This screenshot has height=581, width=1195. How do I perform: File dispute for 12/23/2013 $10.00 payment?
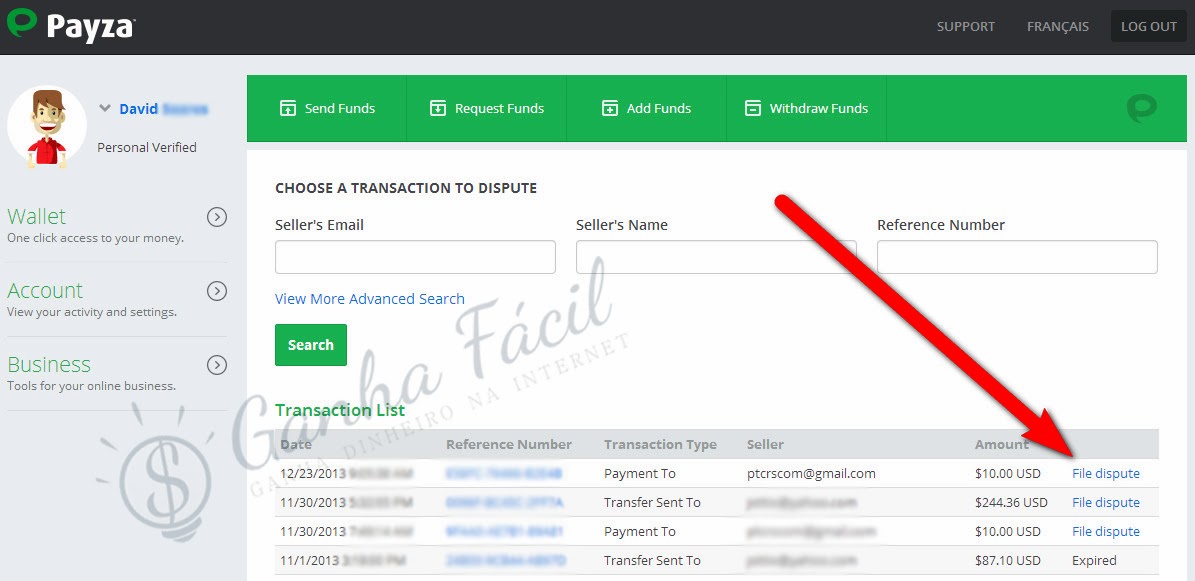point(1106,473)
